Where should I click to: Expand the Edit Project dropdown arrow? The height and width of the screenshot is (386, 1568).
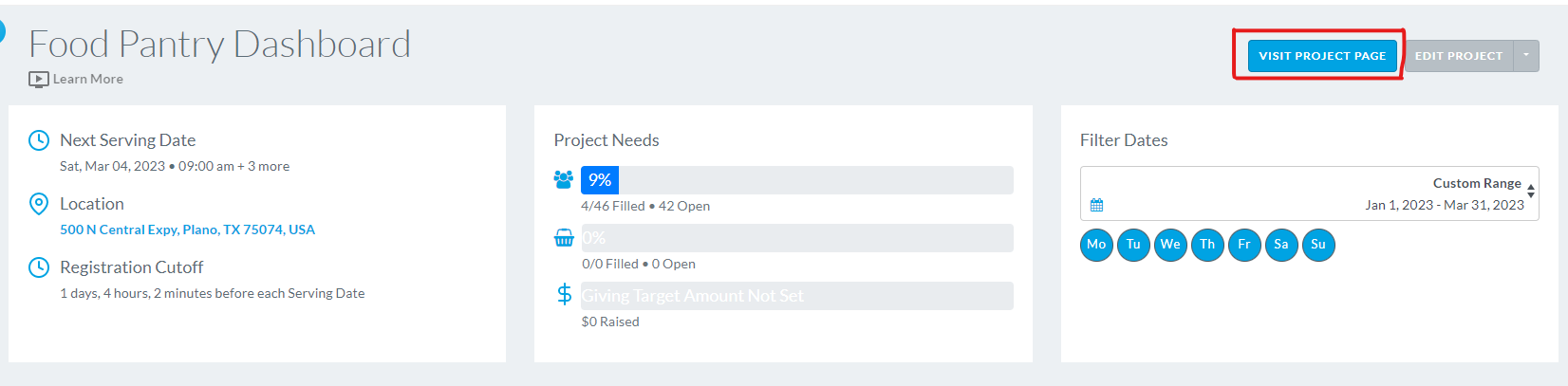click(1526, 56)
